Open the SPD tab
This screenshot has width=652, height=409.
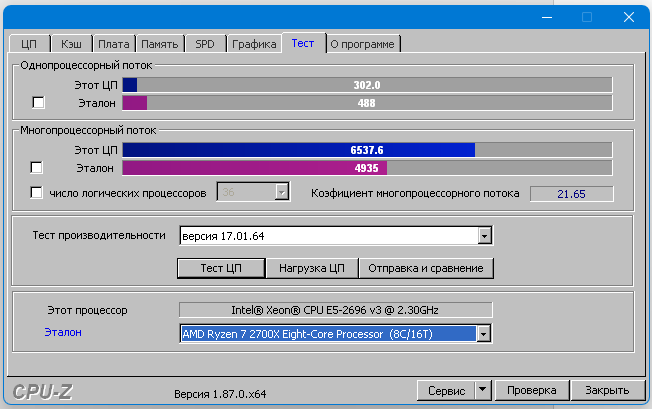coord(205,44)
